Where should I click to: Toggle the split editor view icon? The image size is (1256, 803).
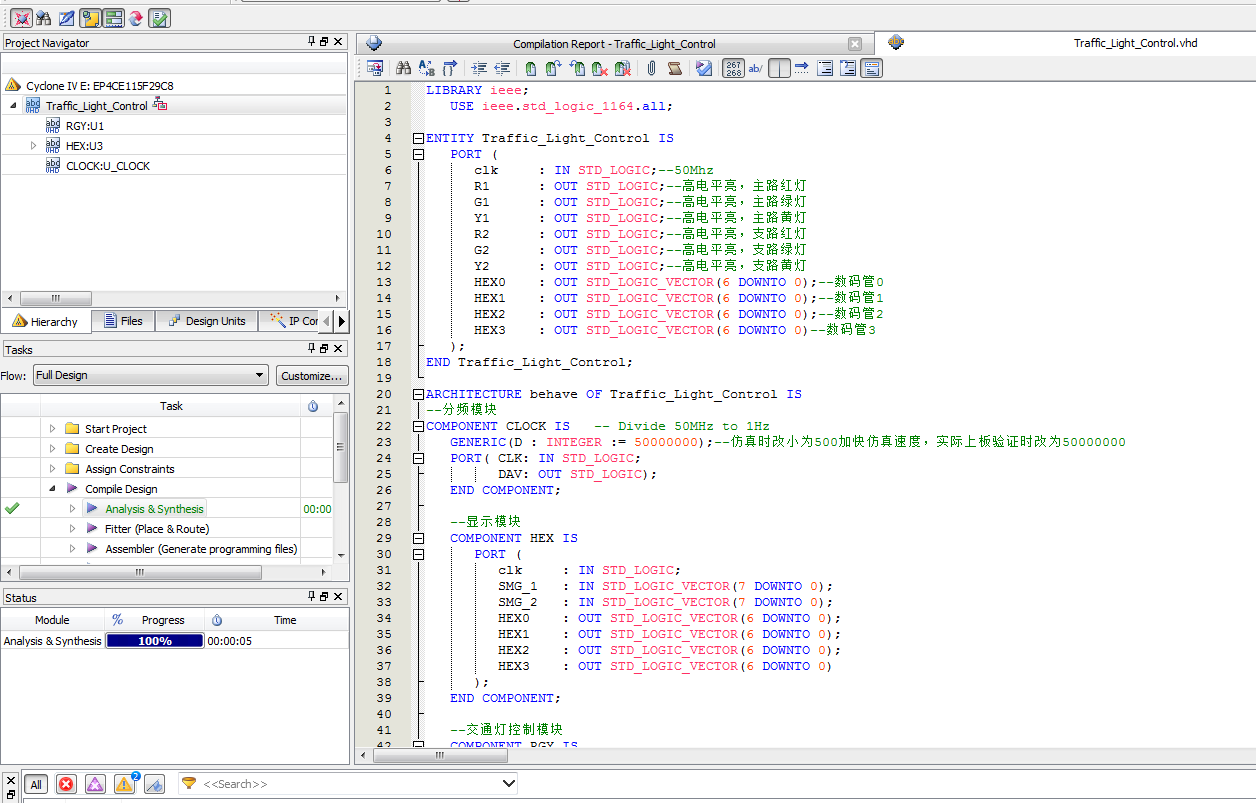point(779,68)
